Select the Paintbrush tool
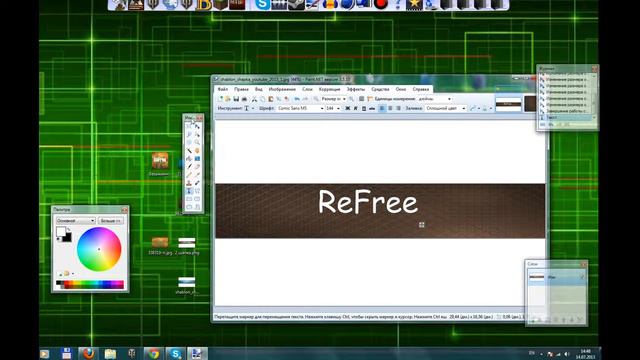 tap(189, 166)
